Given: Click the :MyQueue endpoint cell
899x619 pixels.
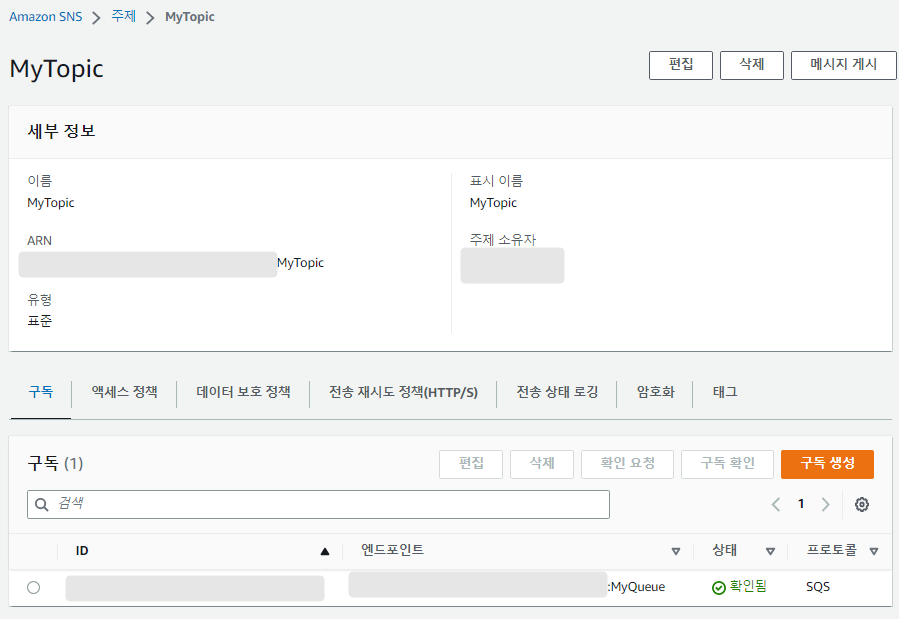Looking at the screenshot, I should click(x=636, y=587).
